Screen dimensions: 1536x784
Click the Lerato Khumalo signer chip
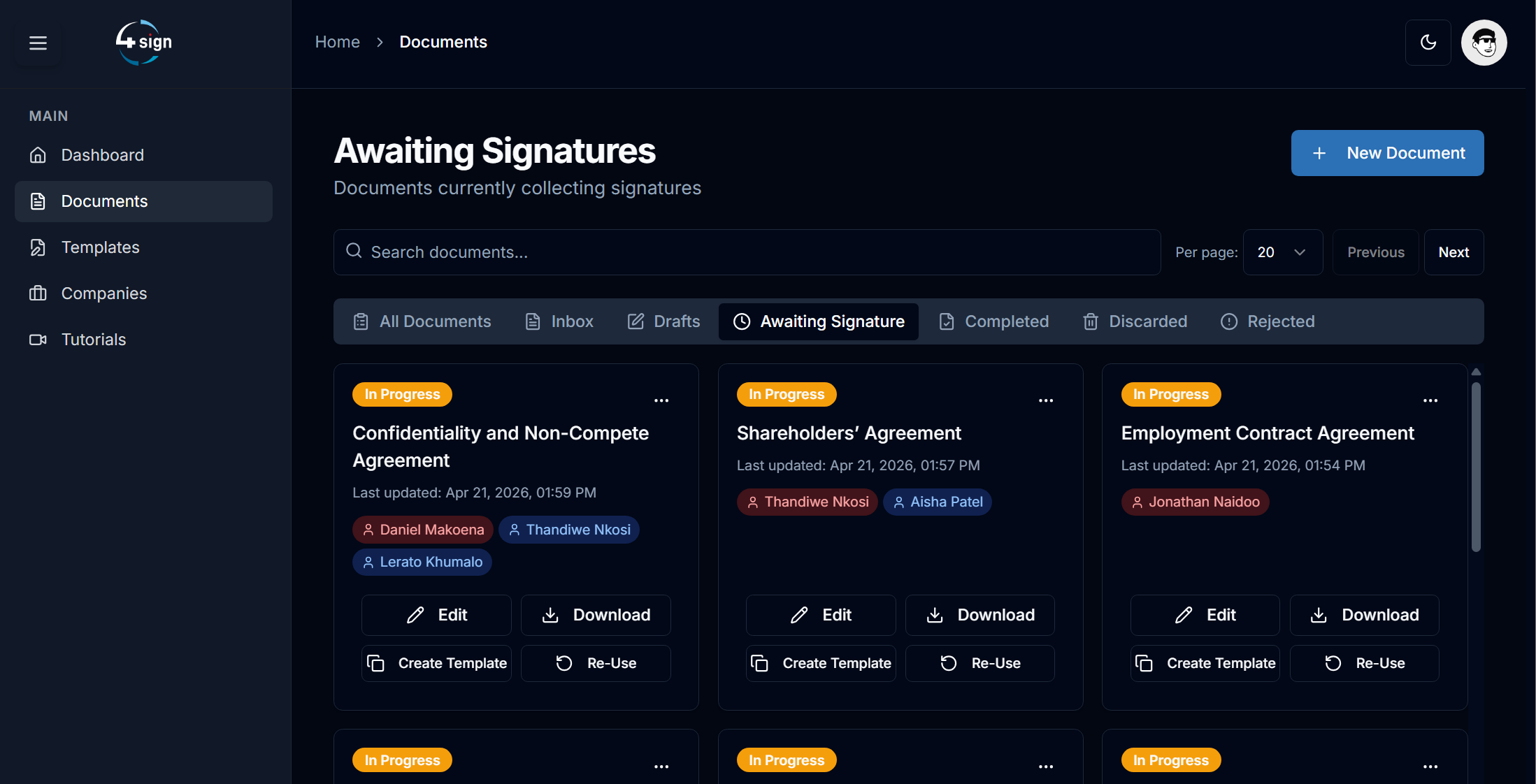tap(422, 562)
